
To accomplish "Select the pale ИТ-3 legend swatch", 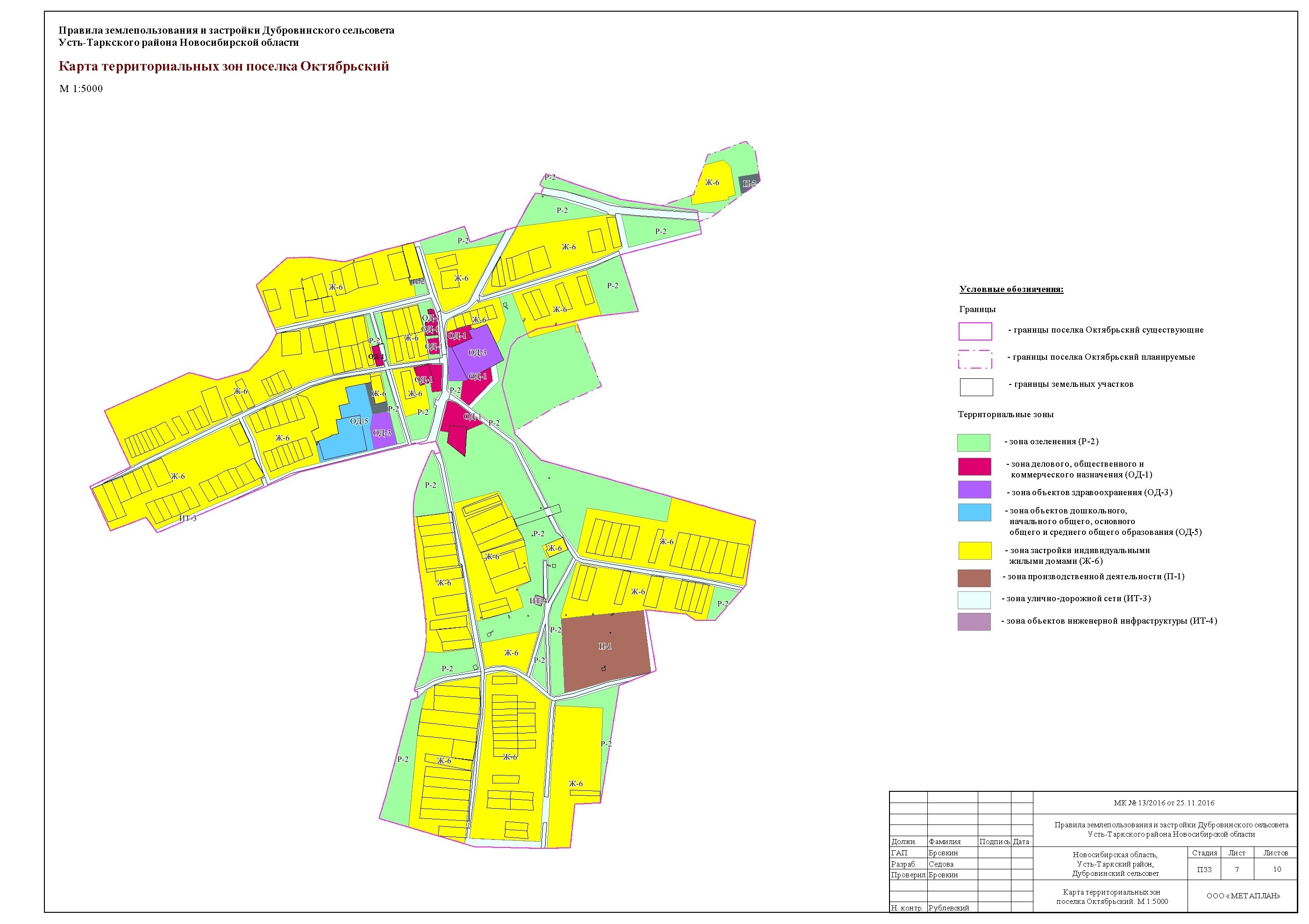I will tap(974, 600).
